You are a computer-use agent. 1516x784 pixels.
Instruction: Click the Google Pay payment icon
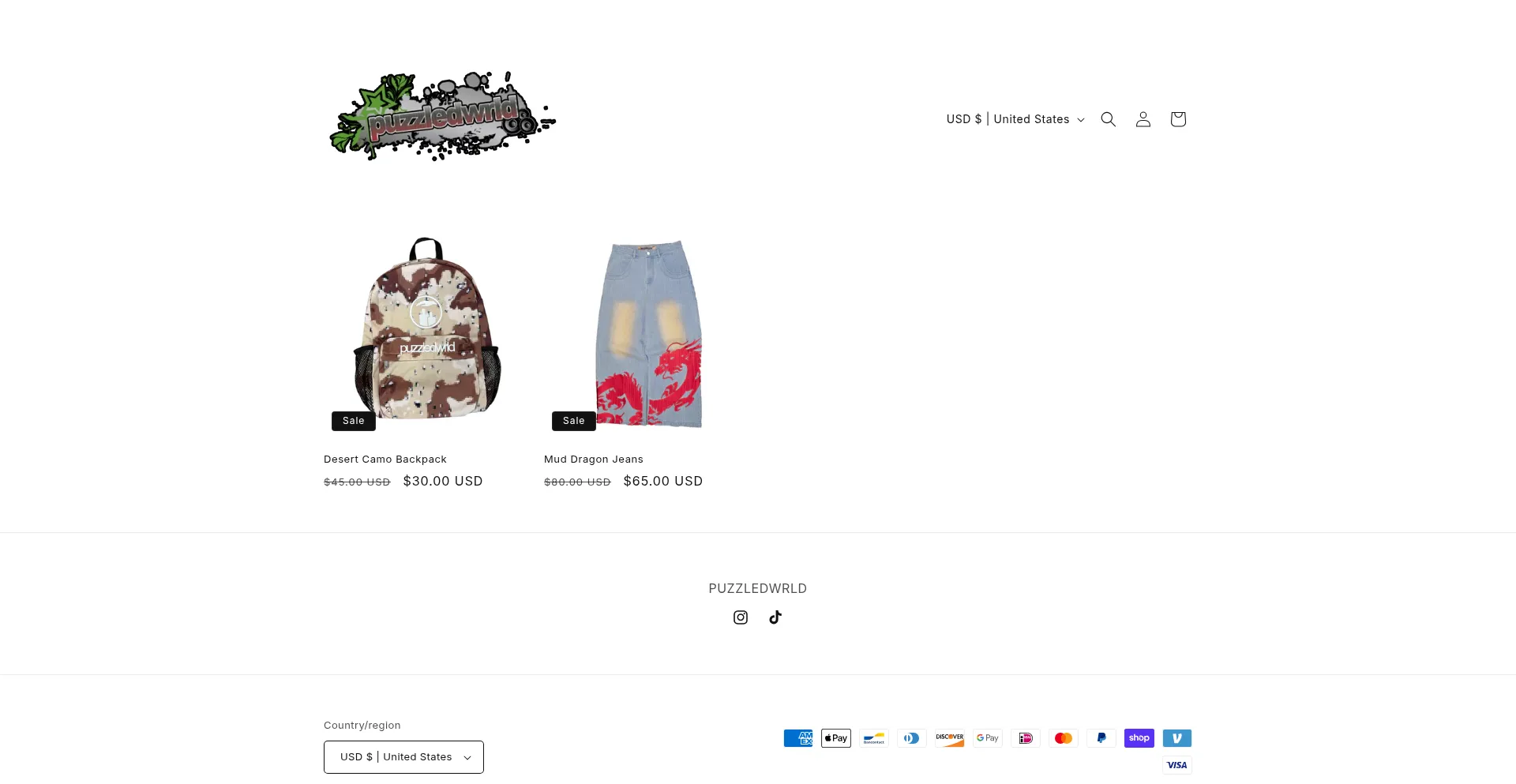[988, 738]
